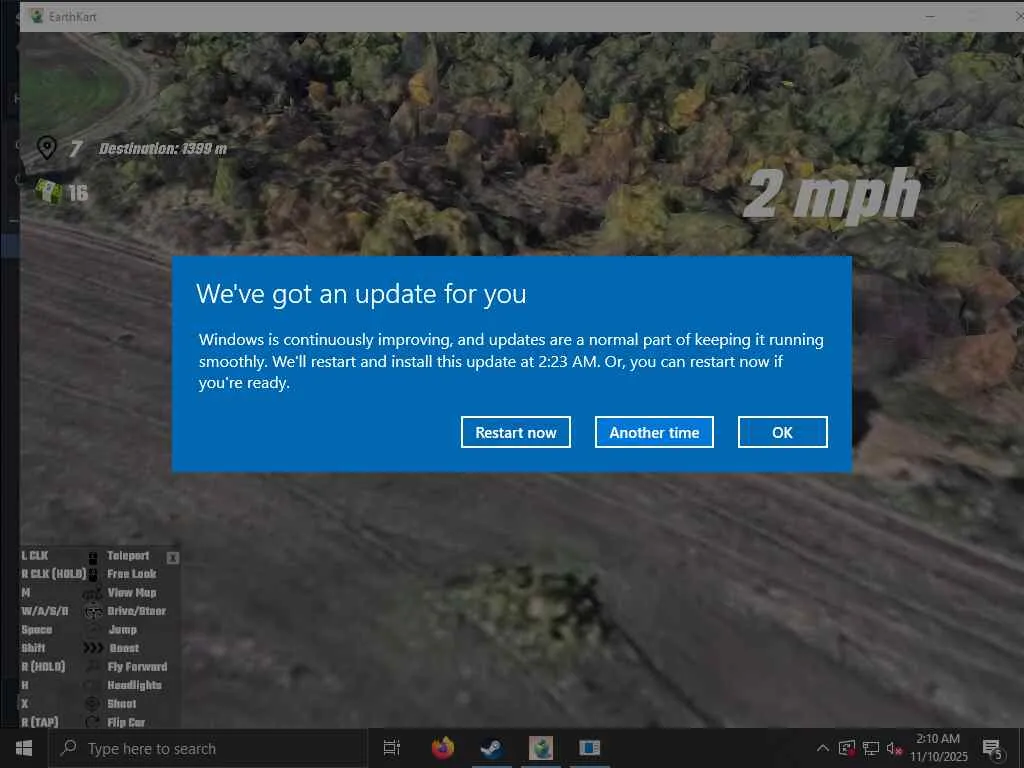Select the EarthKart taskbar icon
This screenshot has width=1024, height=768.
coord(541,748)
